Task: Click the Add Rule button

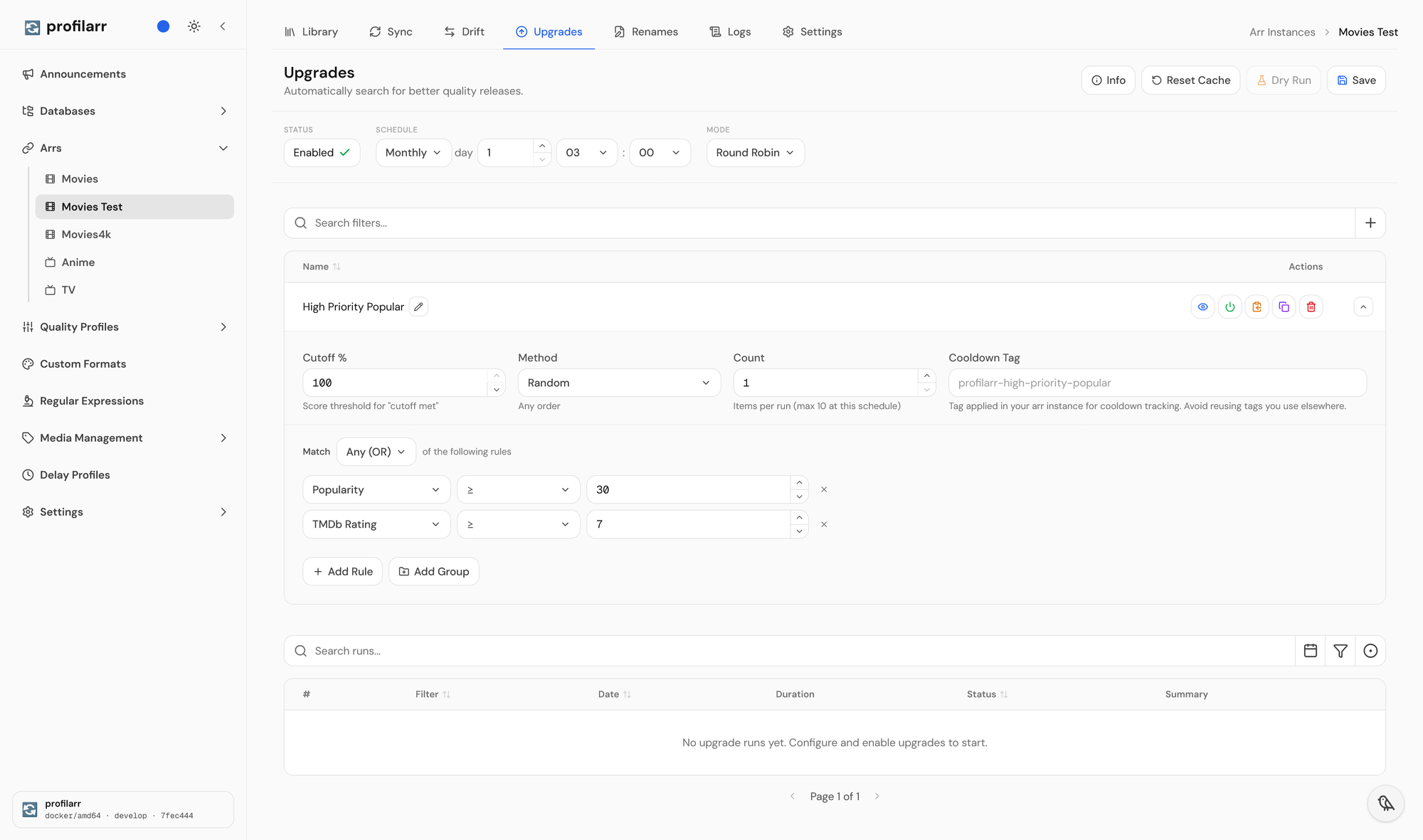Action: [342, 572]
